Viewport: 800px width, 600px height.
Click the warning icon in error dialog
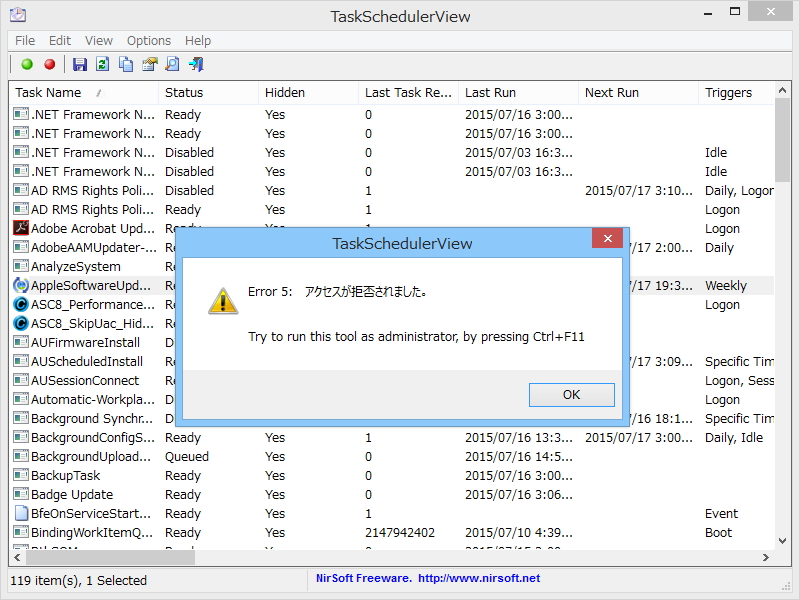pos(223,301)
